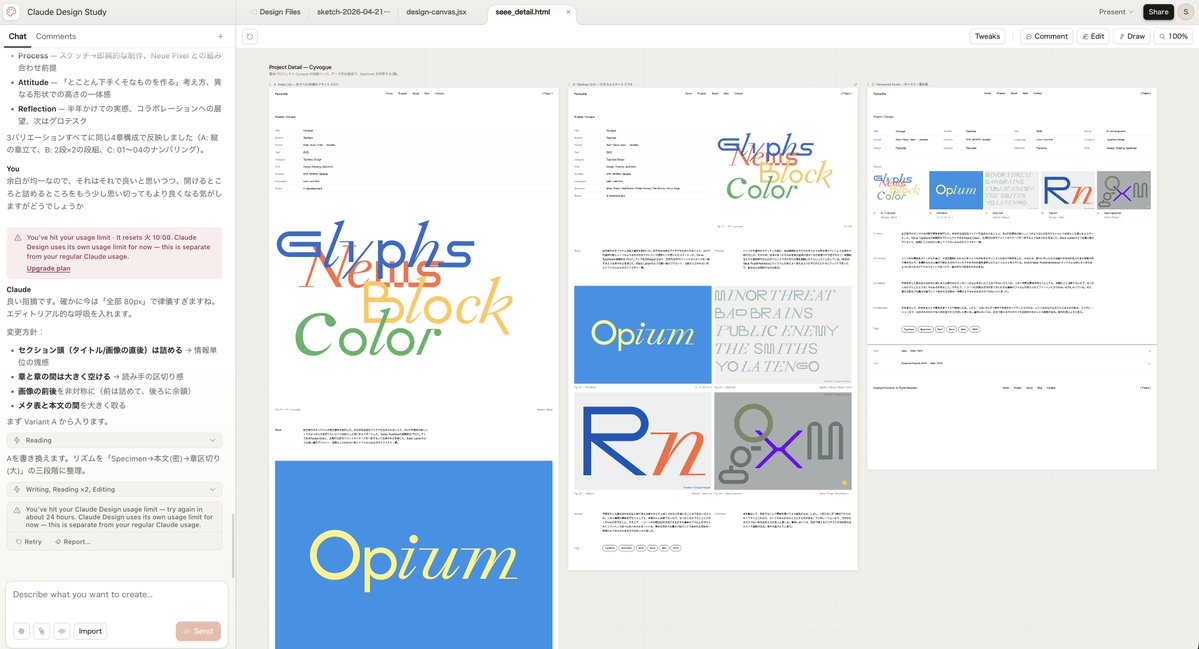The image size is (1199, 649).
Task: Click the Attitude bullet in chat
Action: (x=119, y=88)
